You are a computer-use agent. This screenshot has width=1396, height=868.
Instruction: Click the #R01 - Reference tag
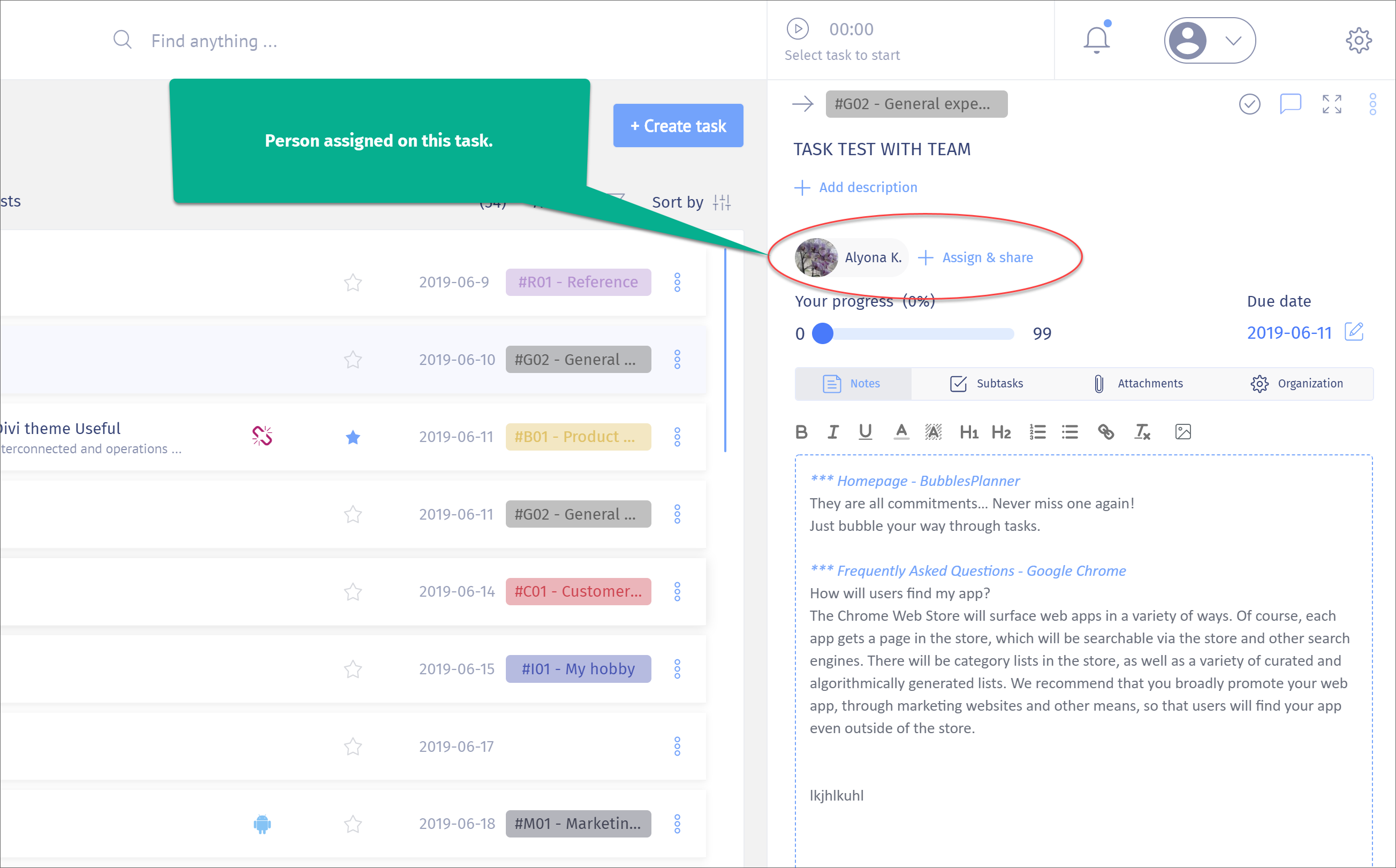[578, 282]
